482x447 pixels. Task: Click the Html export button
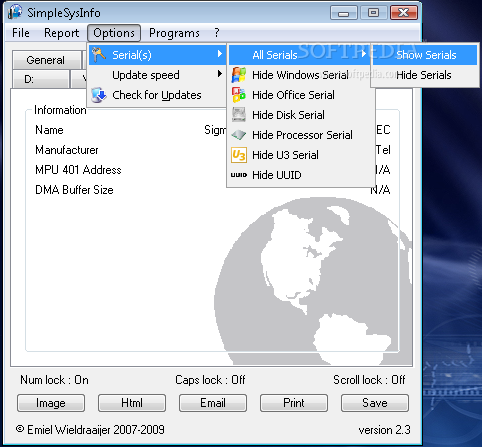(132, 403)
